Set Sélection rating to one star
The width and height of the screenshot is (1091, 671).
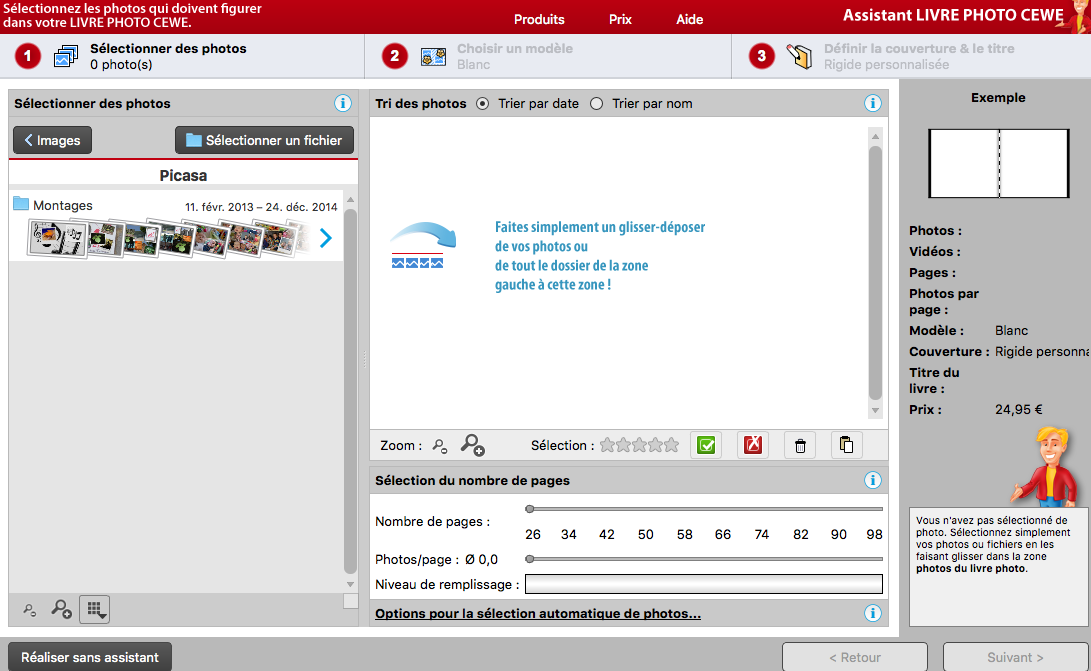pos(607,445)
